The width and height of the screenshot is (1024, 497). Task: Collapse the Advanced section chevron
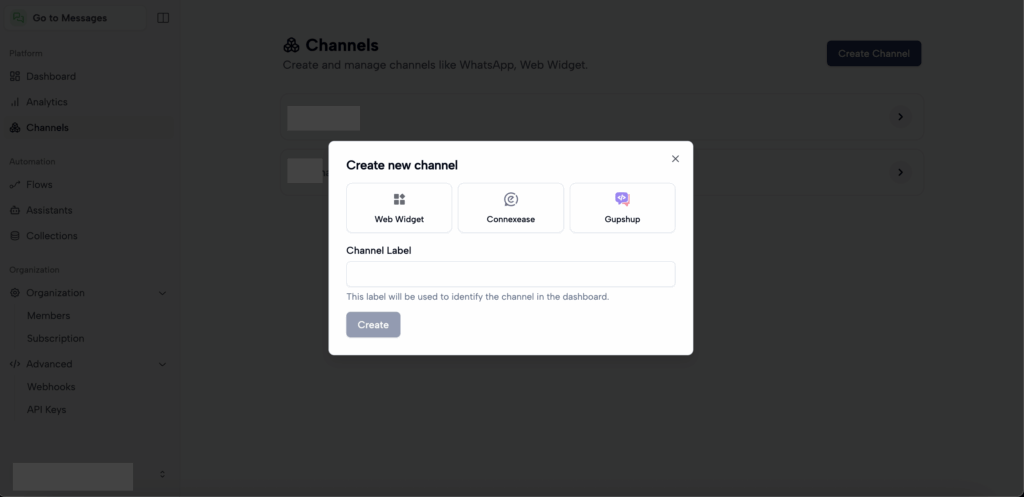coord(162,364)
